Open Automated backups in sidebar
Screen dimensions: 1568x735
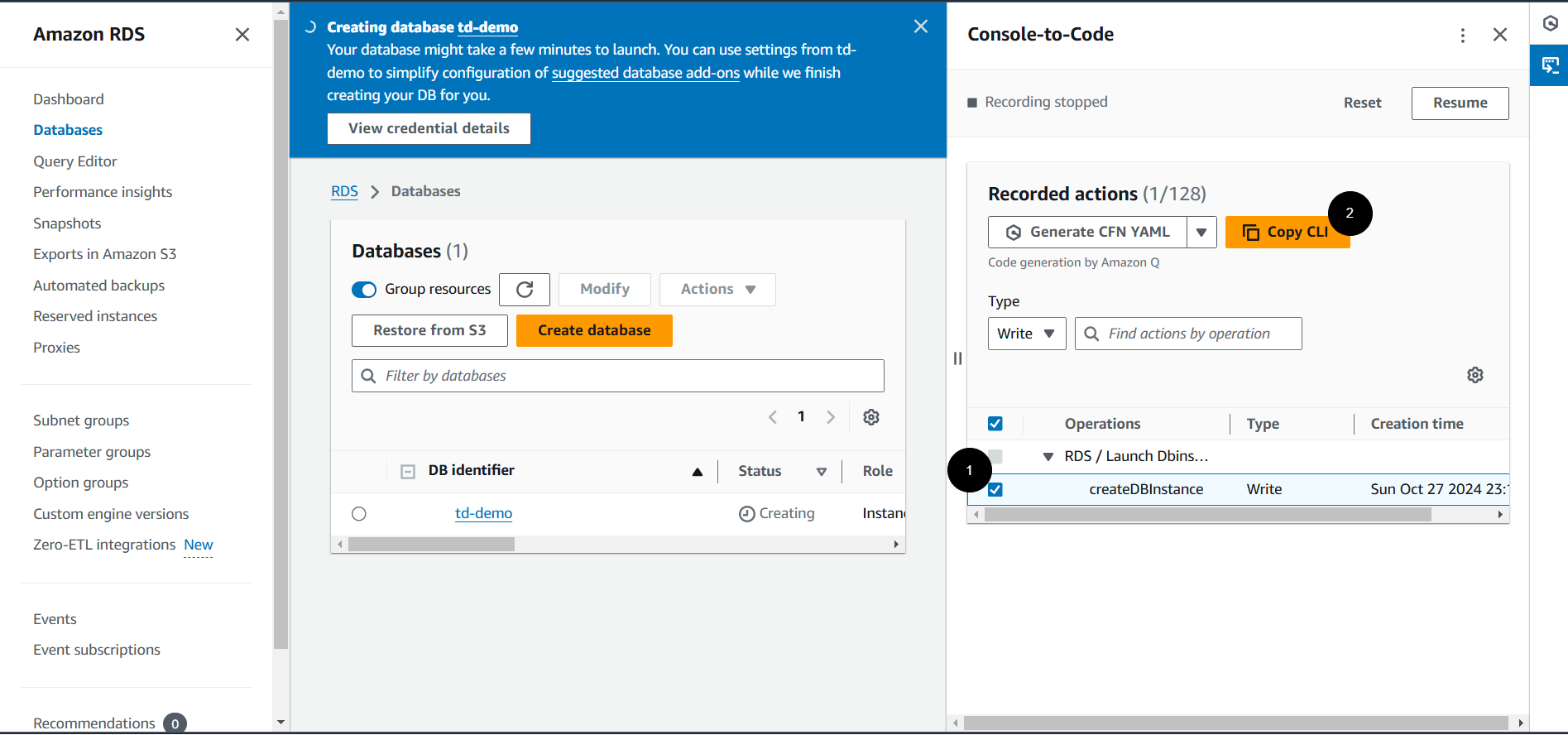pos(99,286)
